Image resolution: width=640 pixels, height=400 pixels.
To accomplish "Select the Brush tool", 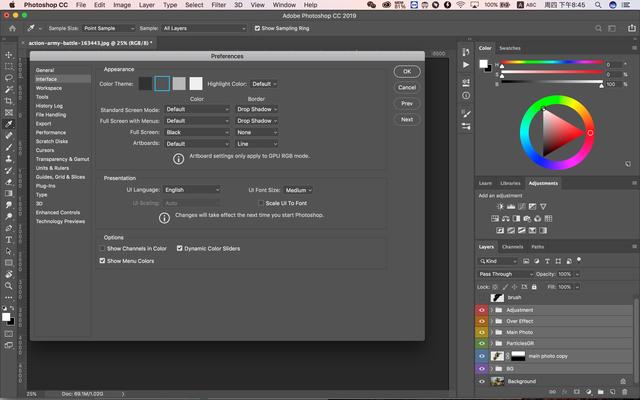I will pyautogui.click(x=9, y=147).
